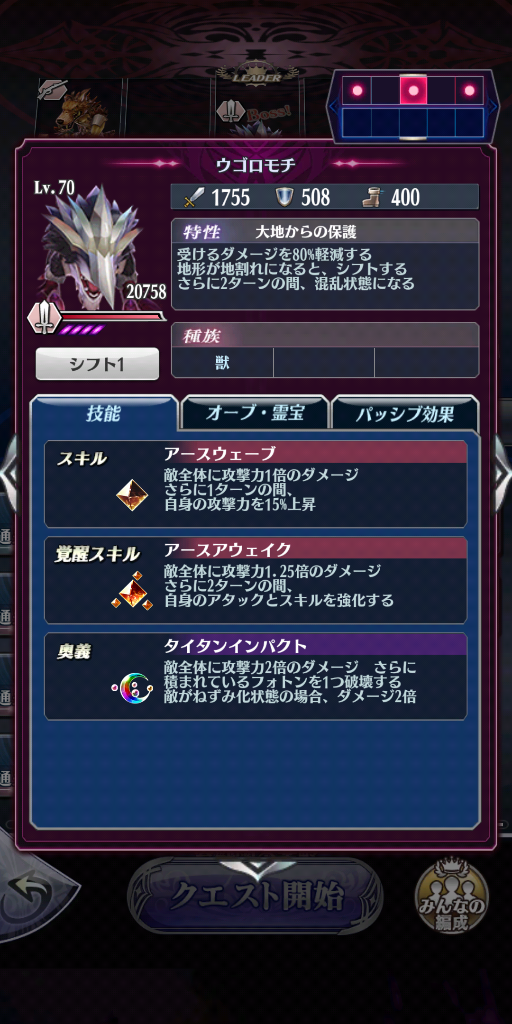
Task: Select the 技能 tab
Action: [x=104, y=413]
